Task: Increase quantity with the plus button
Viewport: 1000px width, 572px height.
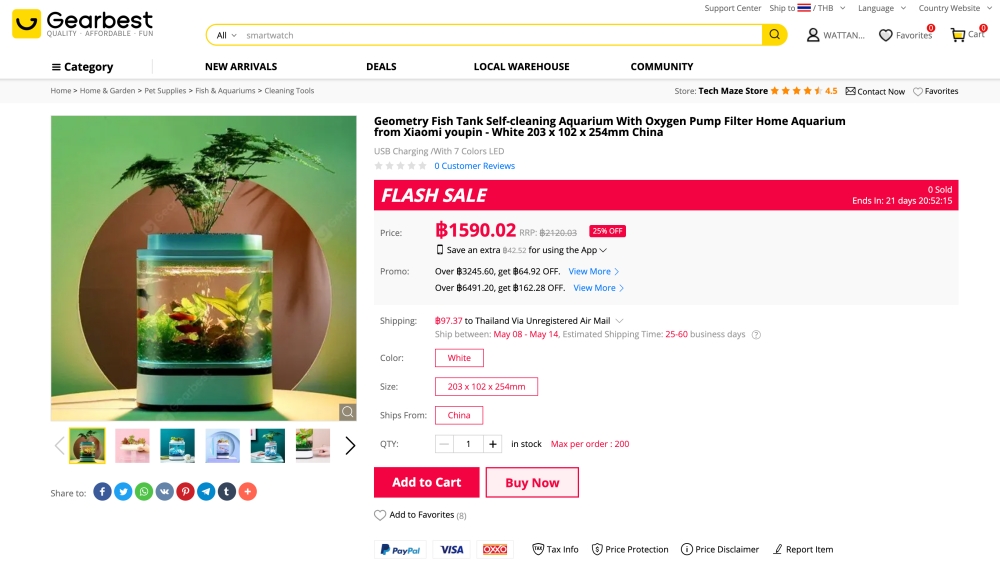Action: [493, 444]
